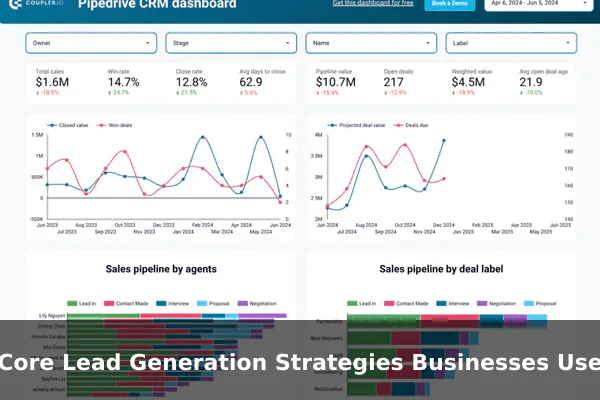The height and width of the screenshot is (400, 600).
Task: Click the Lily Nguyen agent row label
Action: [52, 316]
